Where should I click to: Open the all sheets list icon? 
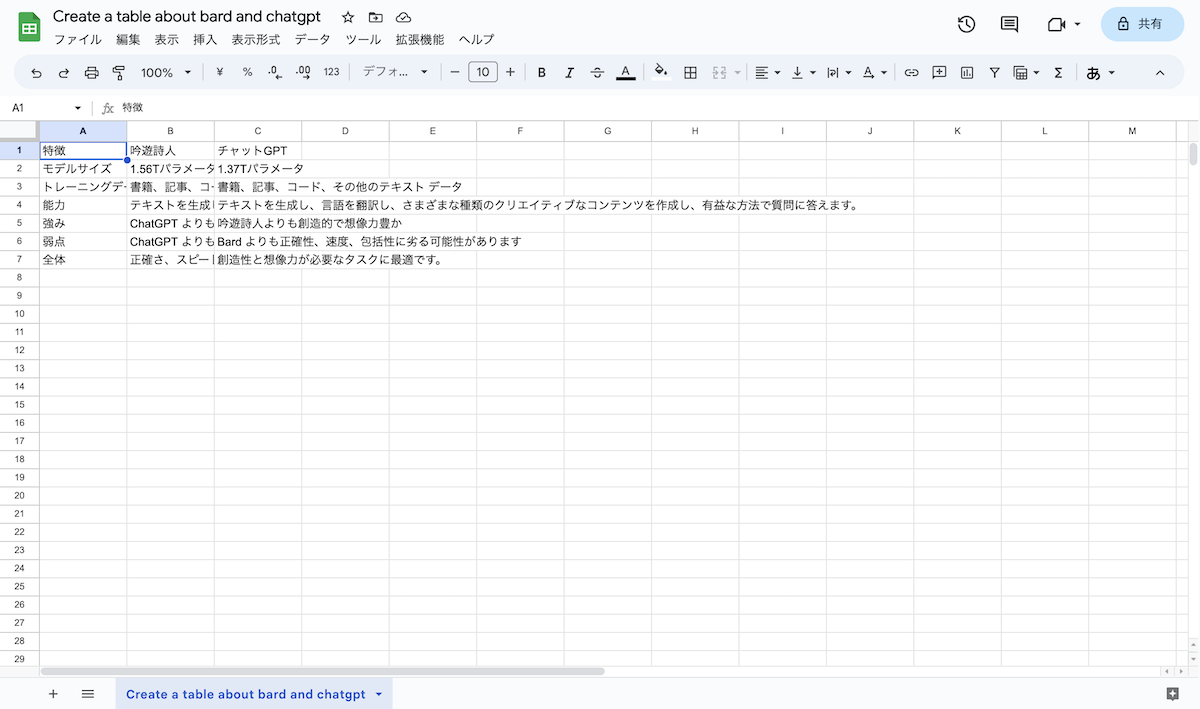[88, 694]
